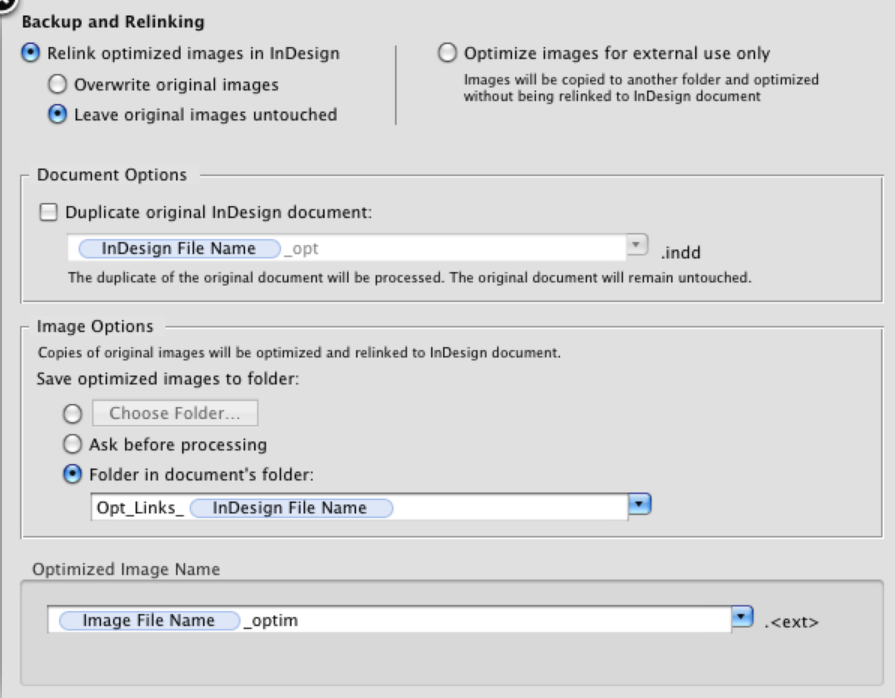Image resolution: width=895 pixels, height=698 pixels.
Task: Select Leave original images untouched
Action: point(57,115)
